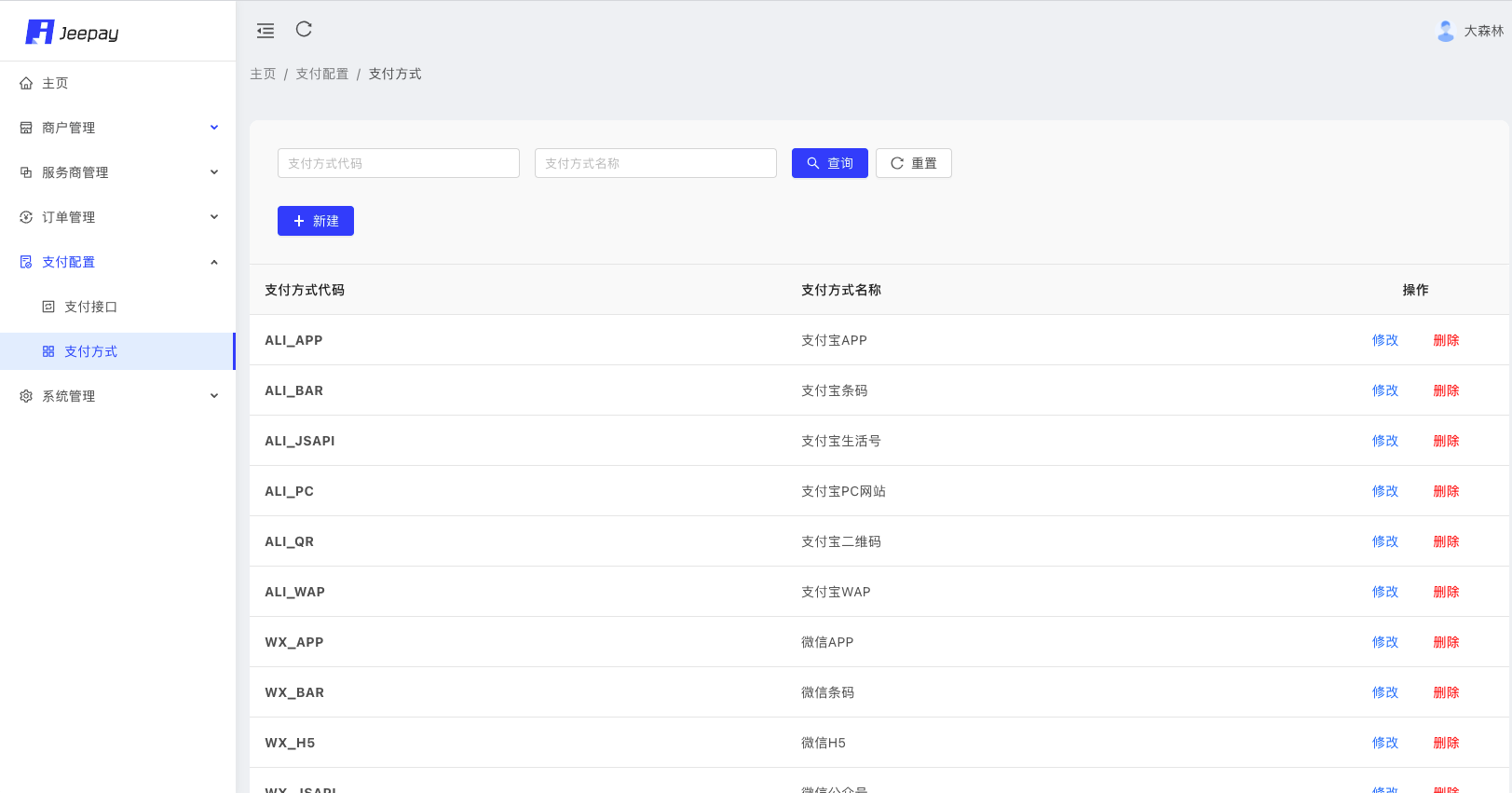This screenshot has width=1512, height=793.
Task: Collapse the 支付配置 menu chevron
Action: (x=214, y=262)
